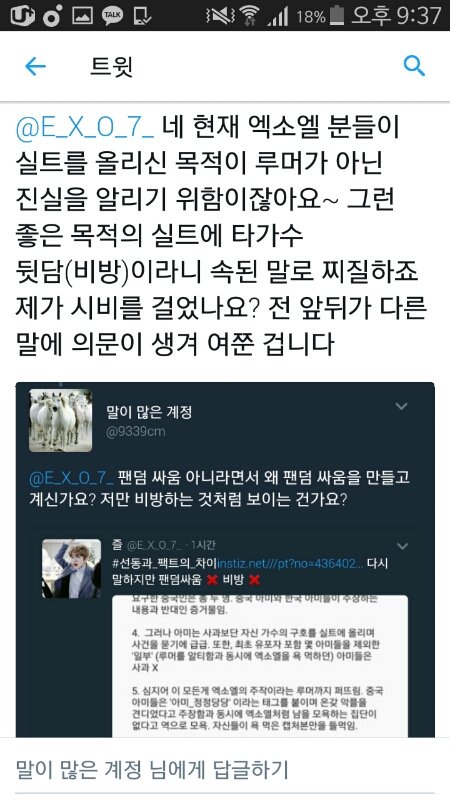Open search with the magnifier icon
The width and height of the screenshot is (450, 800).
414,66
